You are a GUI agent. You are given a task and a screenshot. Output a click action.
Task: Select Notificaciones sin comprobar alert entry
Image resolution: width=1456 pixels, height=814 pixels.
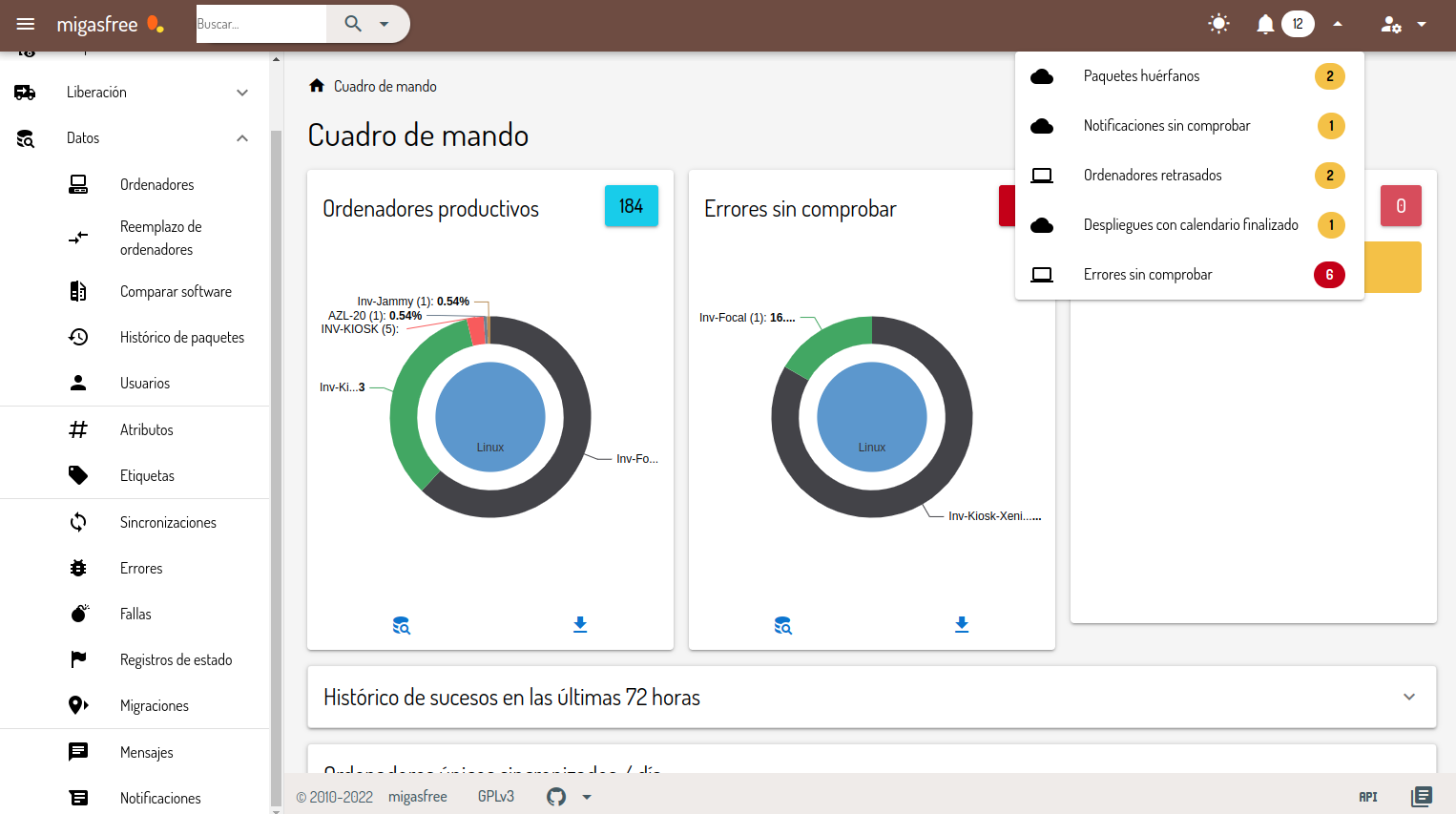(1190, 126)
